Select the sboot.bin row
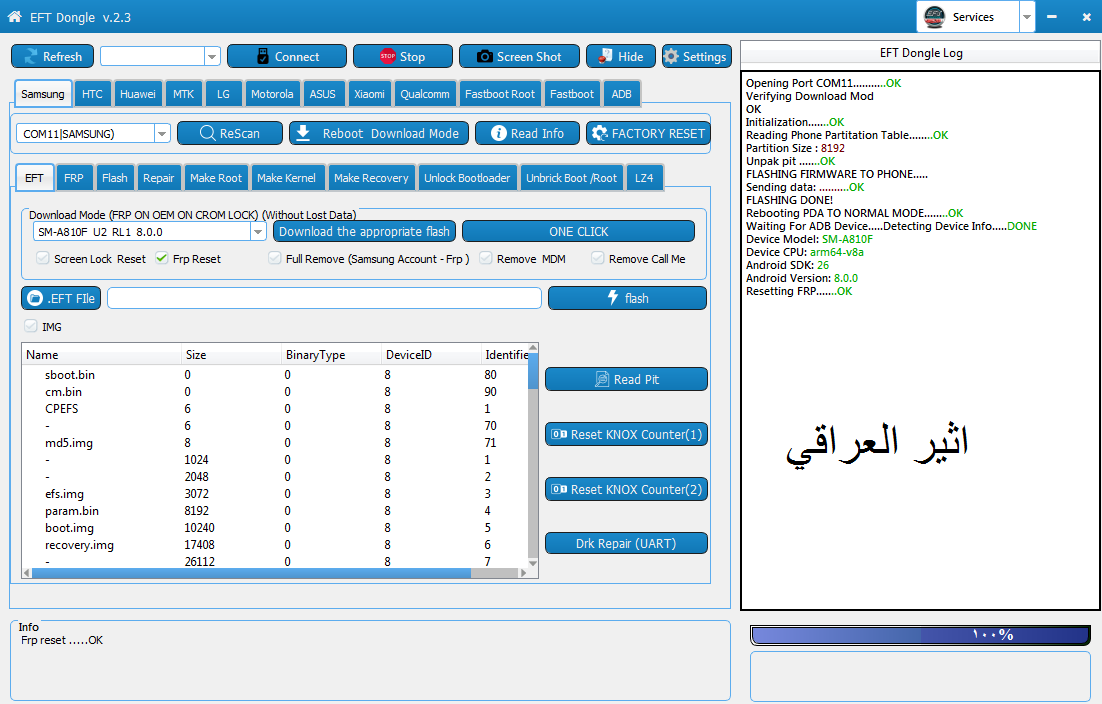 [275, 374]
